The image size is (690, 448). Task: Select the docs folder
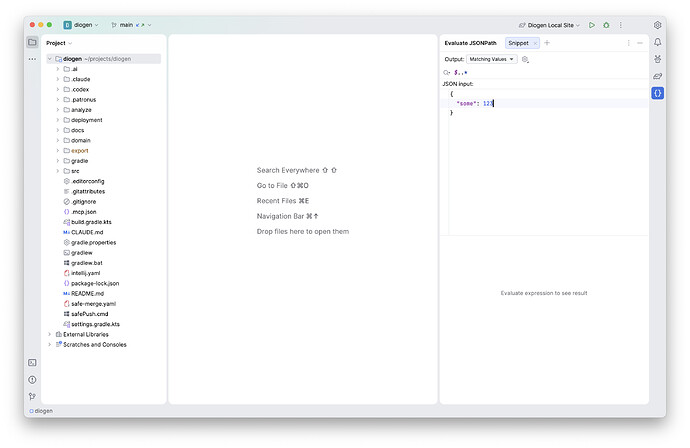point(77,130)
